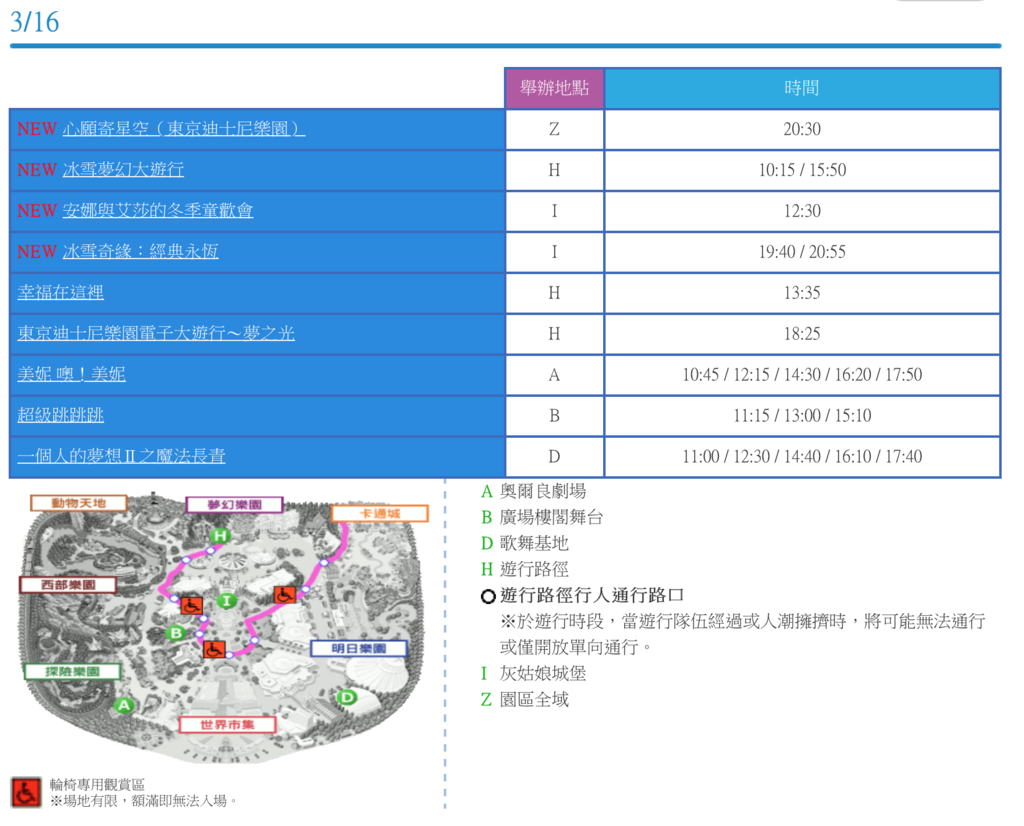The height and width of the screenshot is (826, 1024).
Task: Click the lowest wheelchair viewing icon on map
Action: point(214,649)
